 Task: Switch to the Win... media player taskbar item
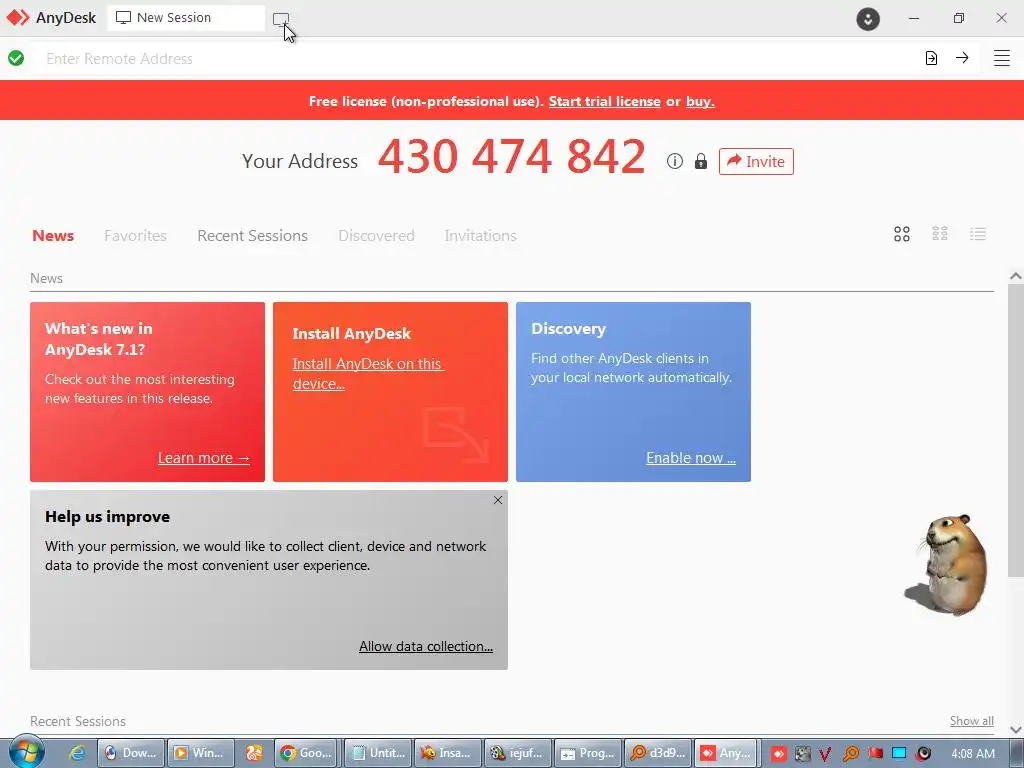(x=199, y=753)
